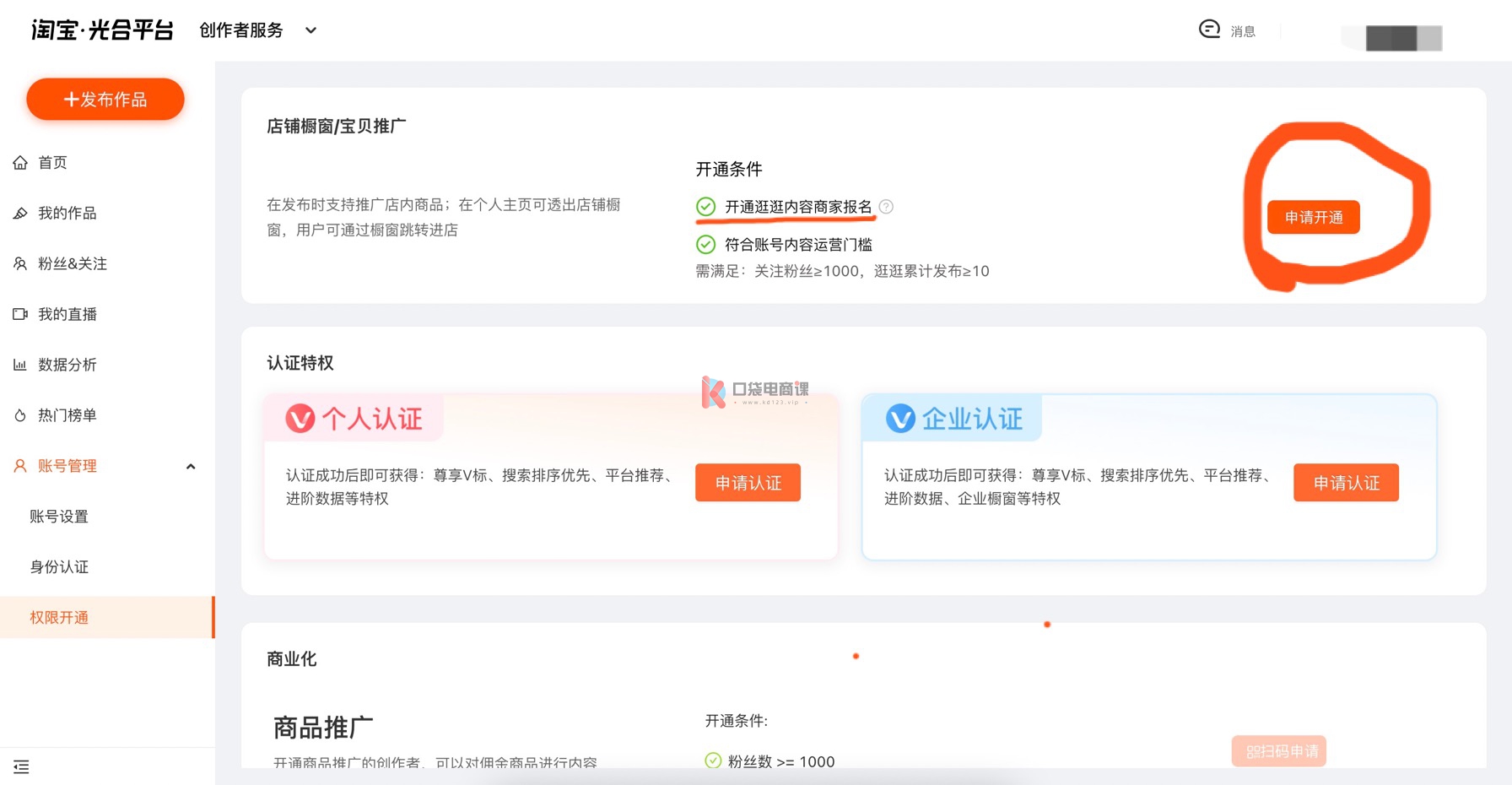Click the requirement text 关注粉丝≥1000
This screenshot has height=785, width=1512.
pyautogui.click(x=806, y=271)
